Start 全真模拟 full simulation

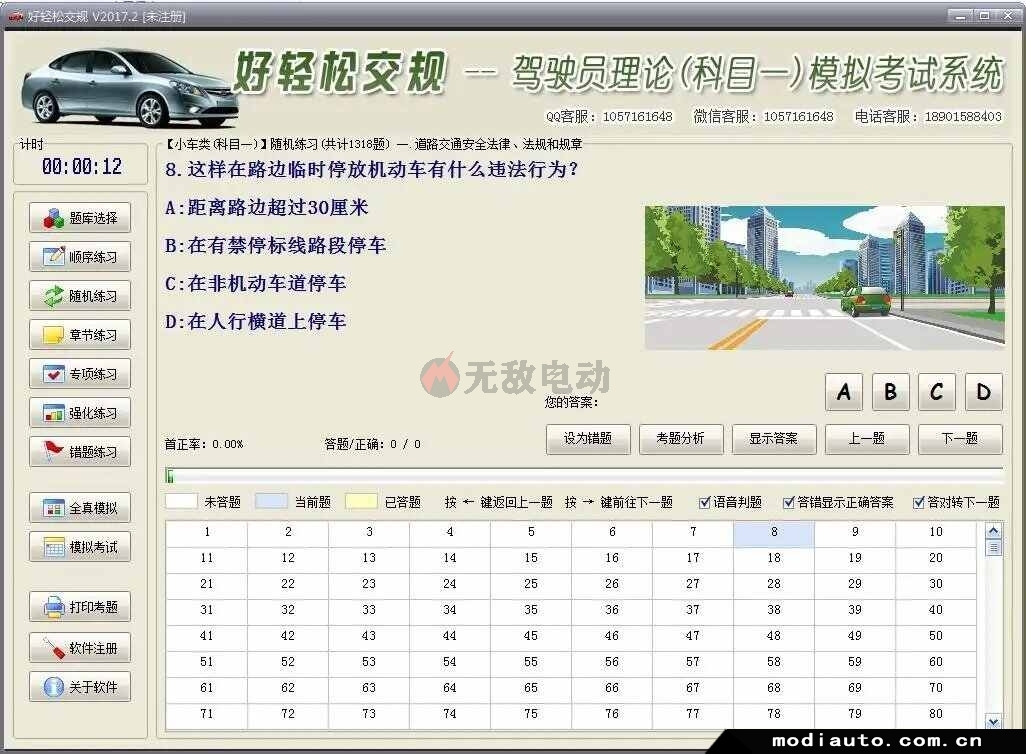80,508
